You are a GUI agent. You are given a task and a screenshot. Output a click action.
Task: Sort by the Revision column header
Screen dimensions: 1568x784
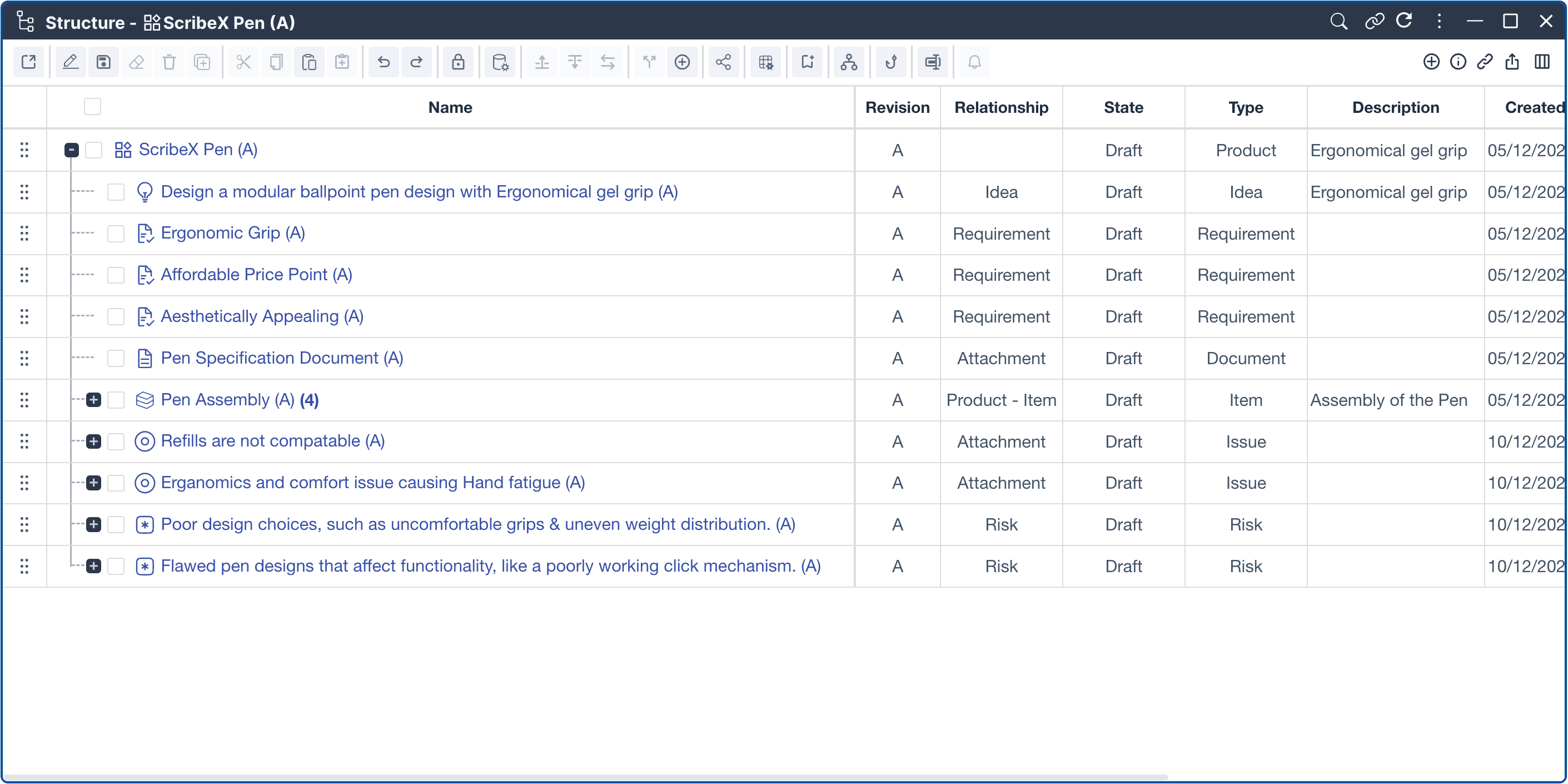click(x=897, y=108)
